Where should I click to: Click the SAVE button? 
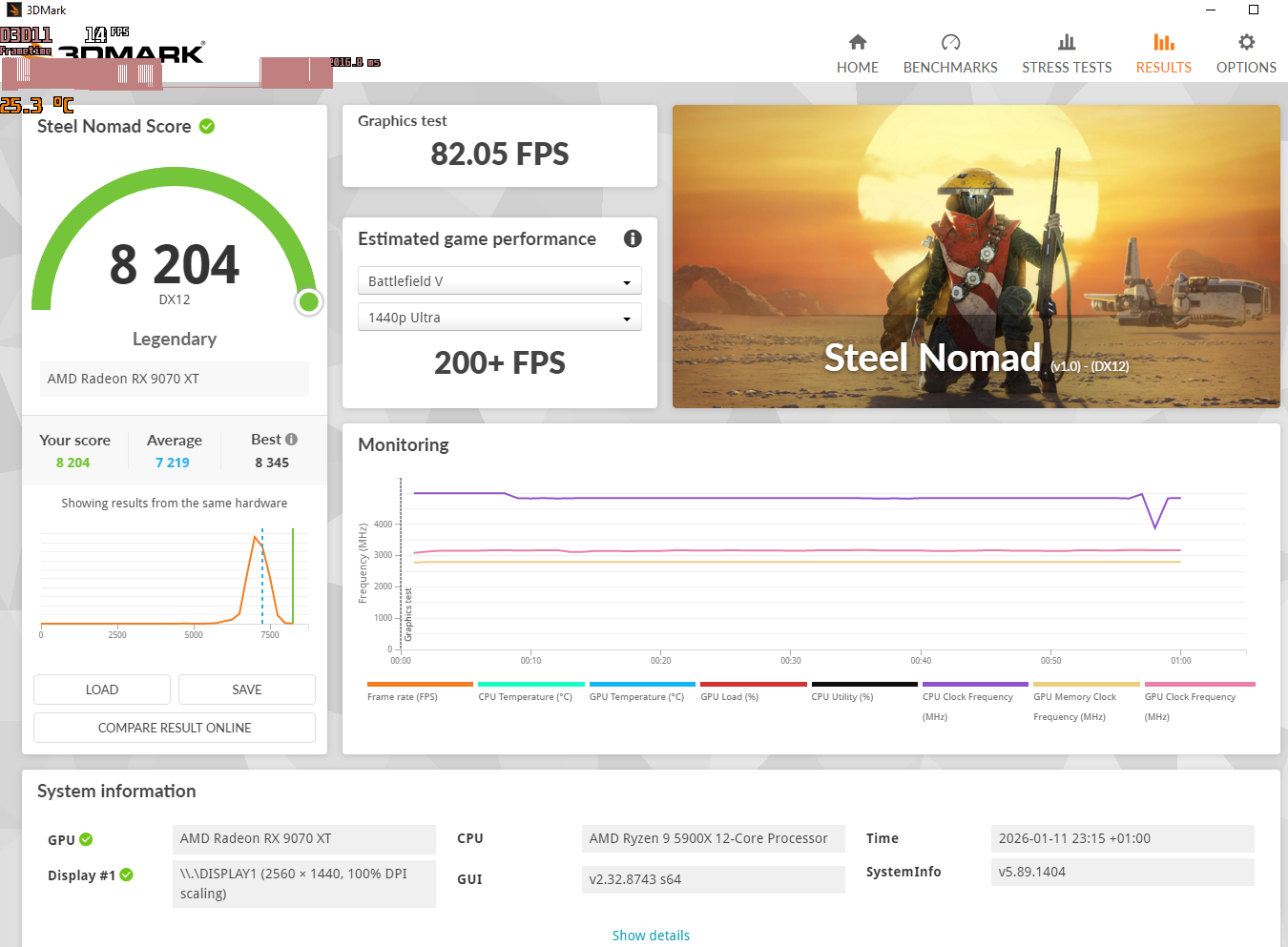247,690
